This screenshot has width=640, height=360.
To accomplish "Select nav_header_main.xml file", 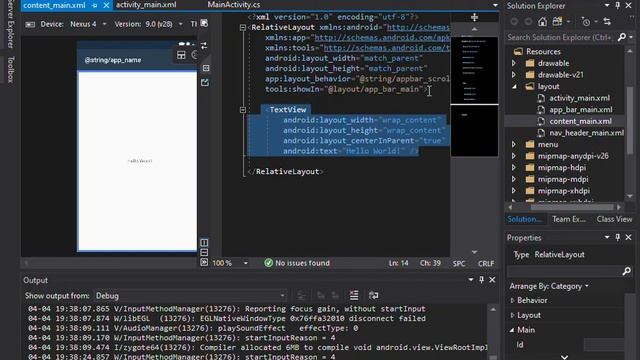I will point(586,133).
